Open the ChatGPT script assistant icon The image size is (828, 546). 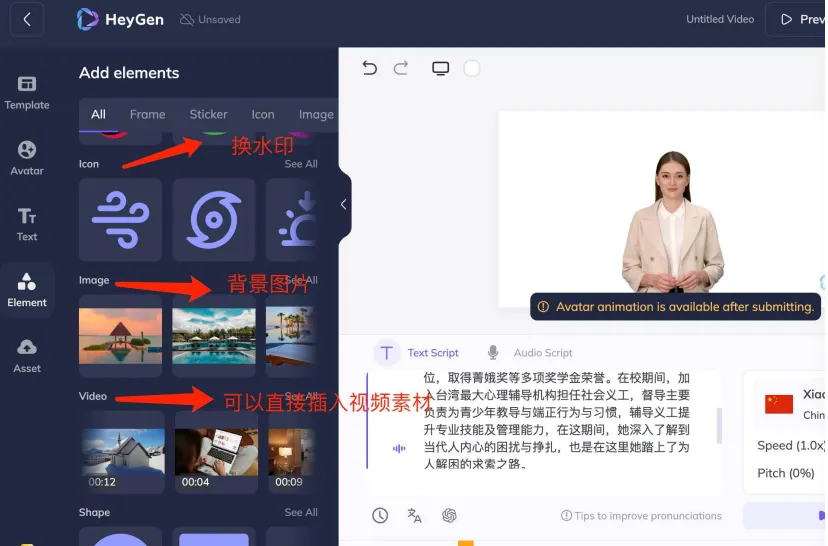pos(449,515)
